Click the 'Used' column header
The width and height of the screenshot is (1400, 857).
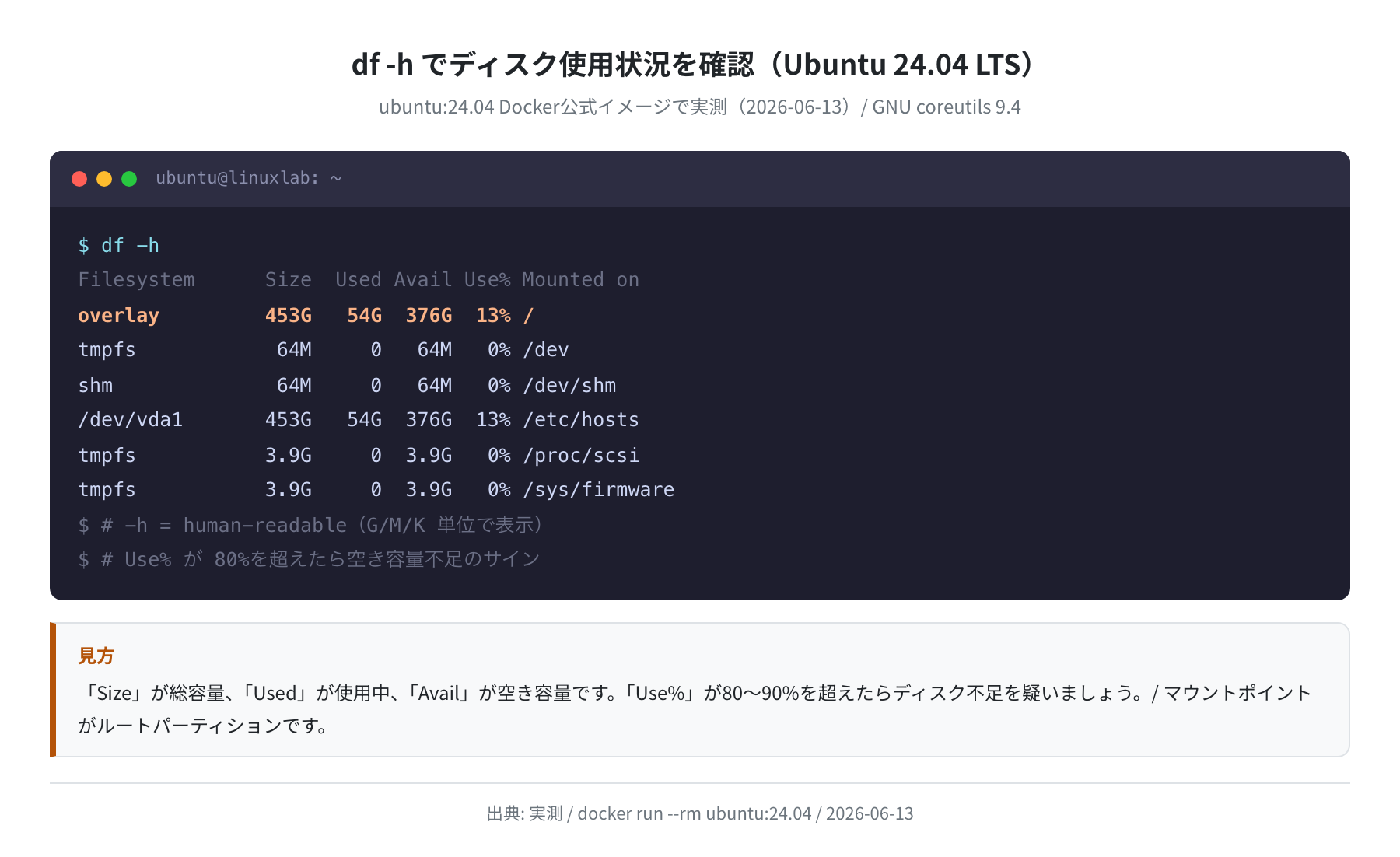pyautogui.click(x=359, y=280)
